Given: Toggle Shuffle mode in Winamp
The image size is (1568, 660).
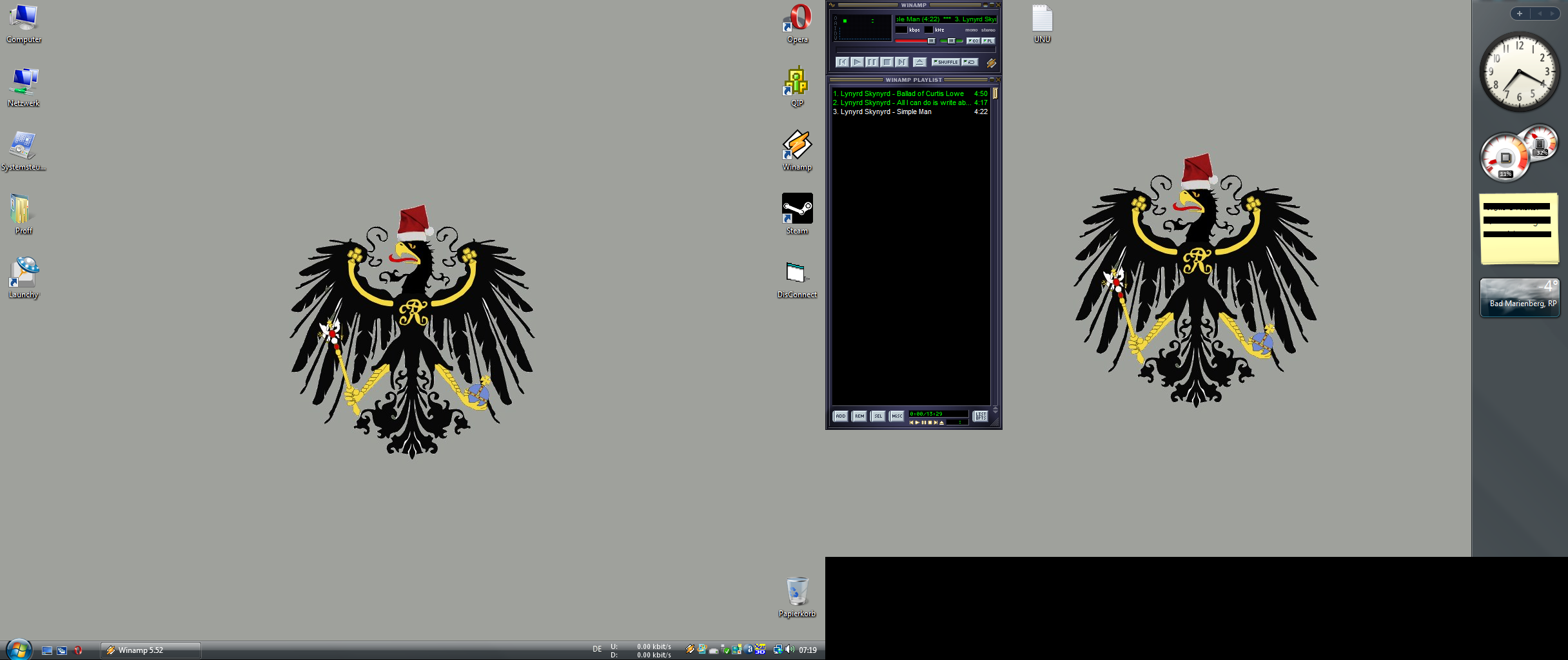Looking at the screenshot, I should pyautogui.click(x=946, y=63).
